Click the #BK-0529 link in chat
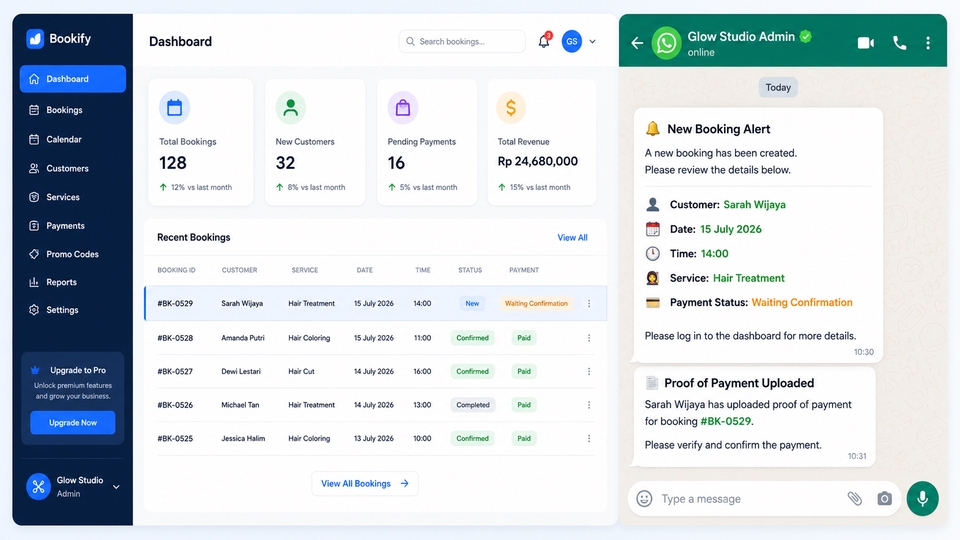The image size is (960, 540). pyautogui.click(x=726, y=422)
